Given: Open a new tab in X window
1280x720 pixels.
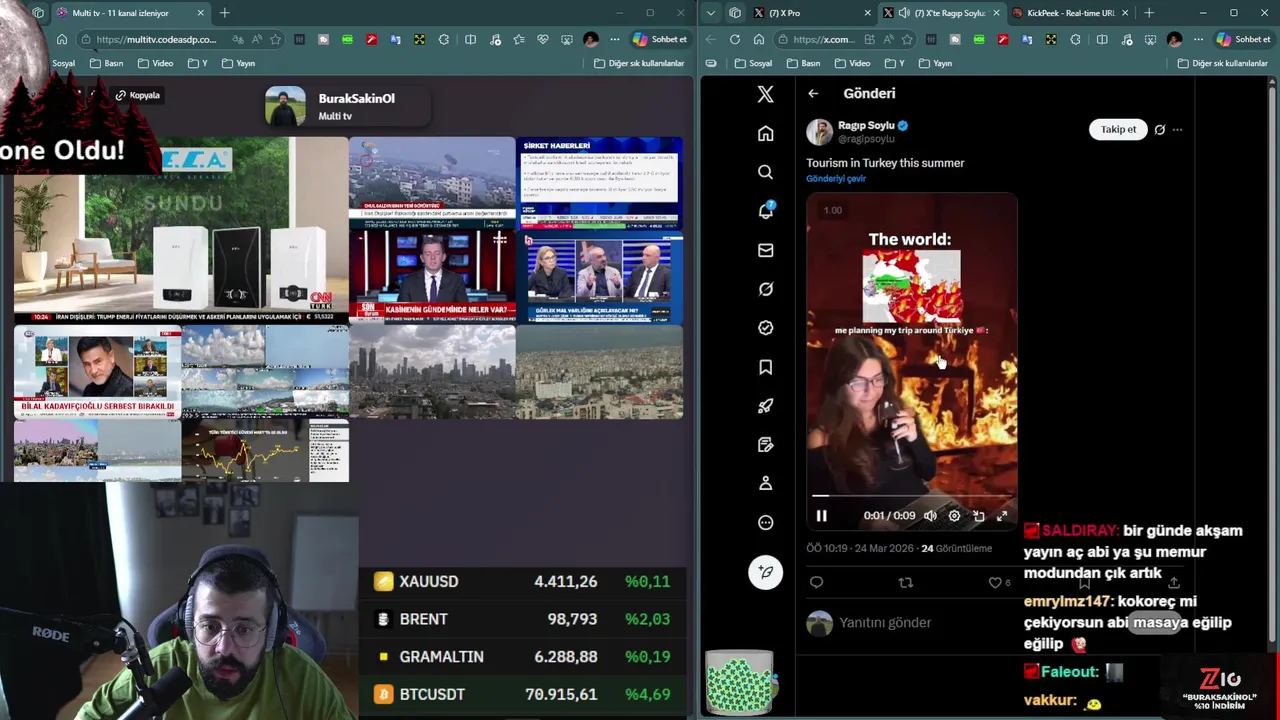Looking at the screenshot, I should [x=1149, y=13].
